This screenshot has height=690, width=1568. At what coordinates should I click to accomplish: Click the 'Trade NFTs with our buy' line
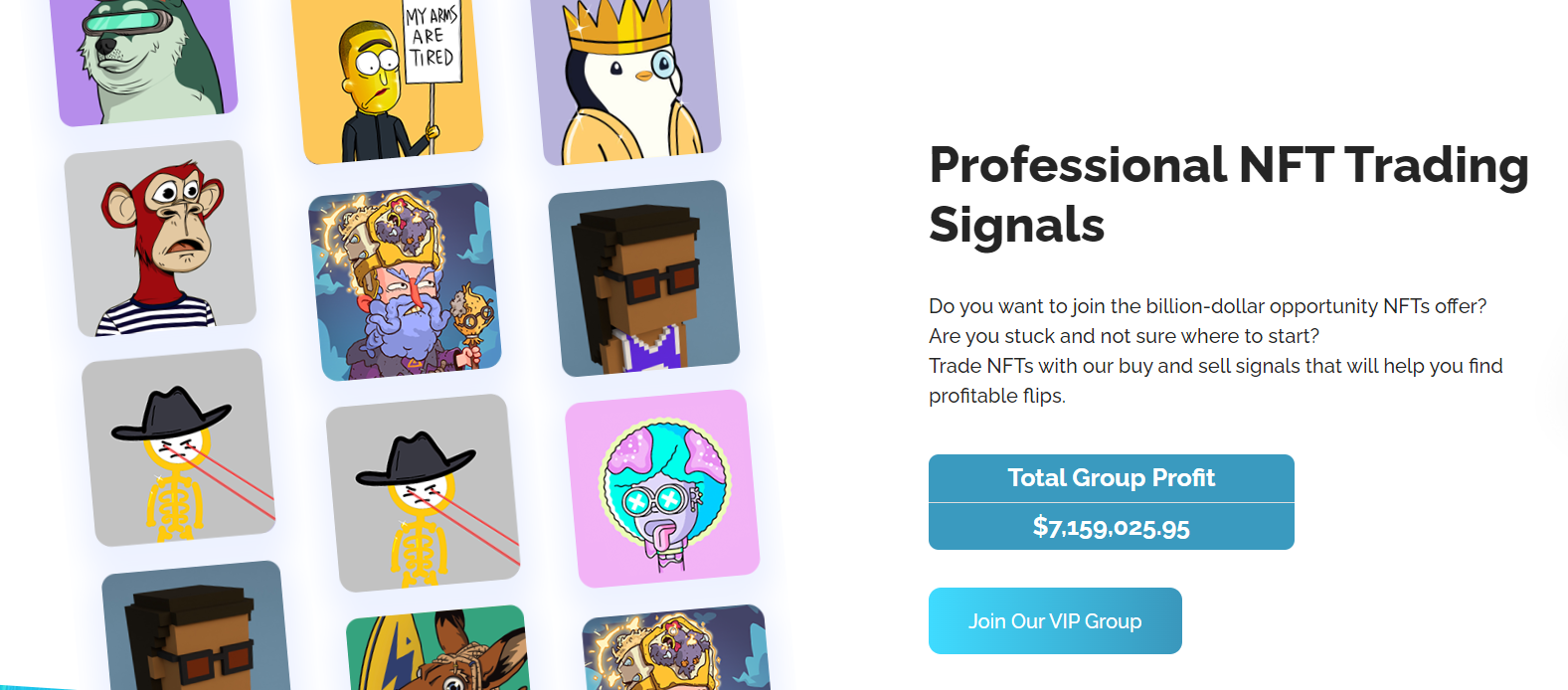[1216, 366]
